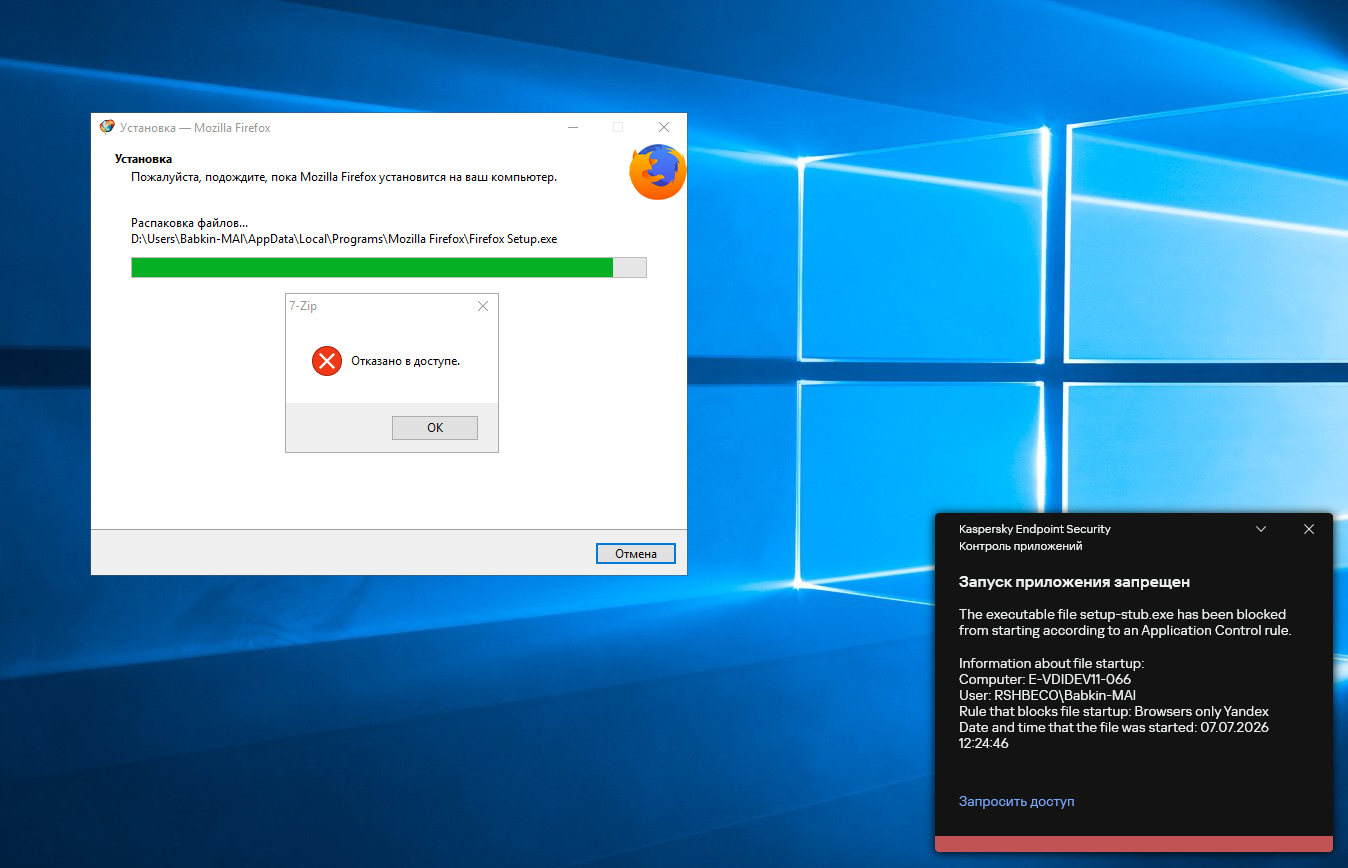
Task: Close the 7-Zip error dialog
Action: click(483, 306)
